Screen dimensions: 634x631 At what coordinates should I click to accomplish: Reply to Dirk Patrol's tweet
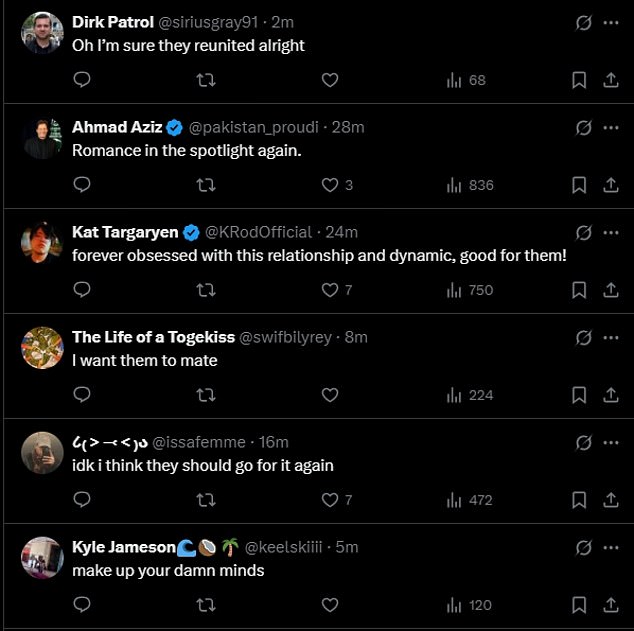(83, 80)
